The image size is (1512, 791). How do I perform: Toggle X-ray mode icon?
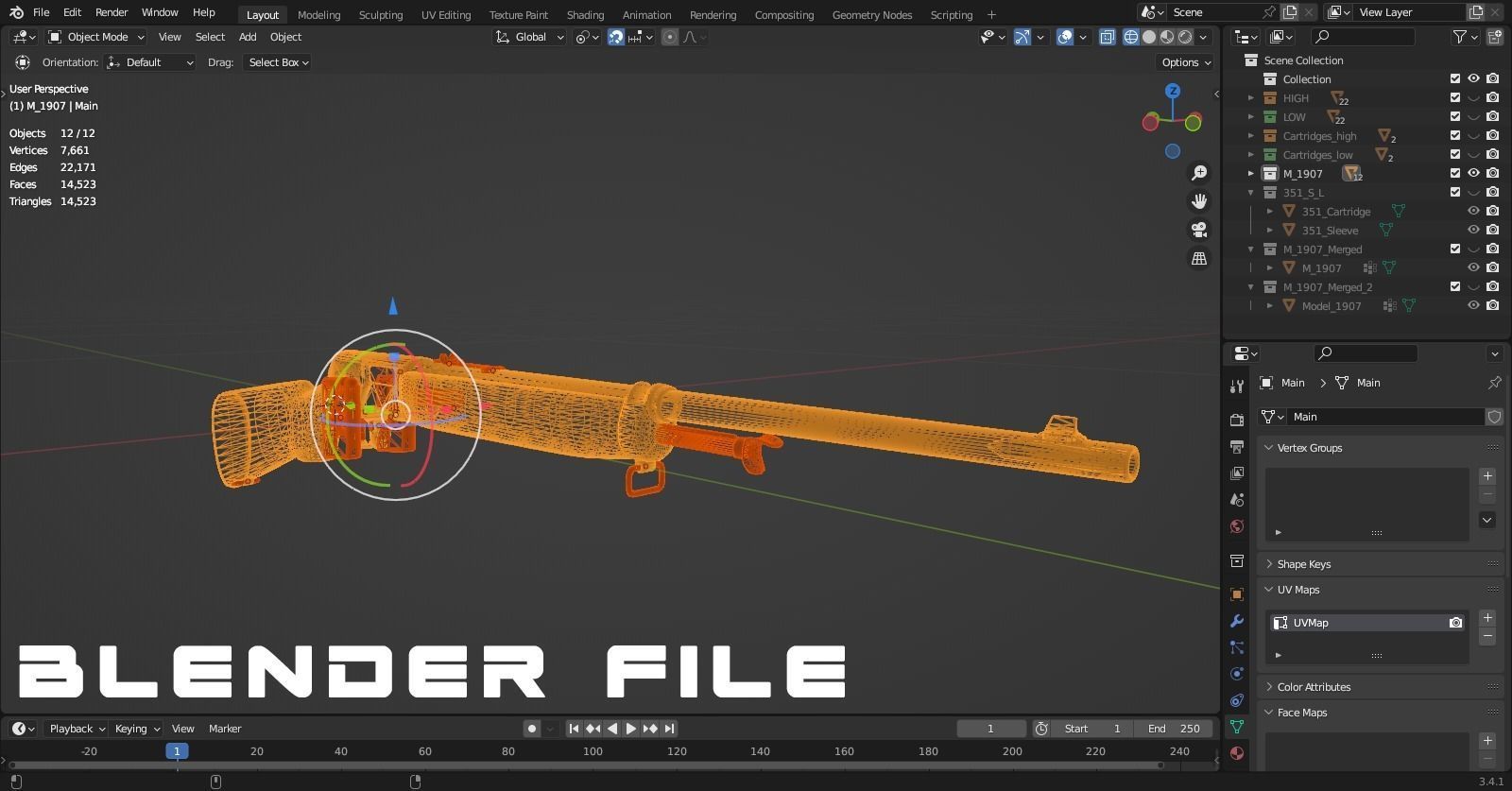click(x=1107, y=37)
